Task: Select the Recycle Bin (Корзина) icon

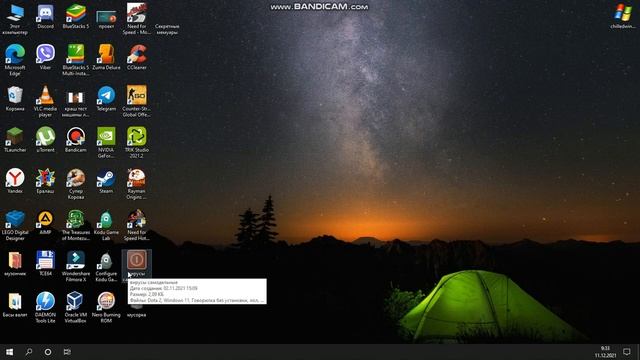Action: pyautogui.click(x=15, y=98)
